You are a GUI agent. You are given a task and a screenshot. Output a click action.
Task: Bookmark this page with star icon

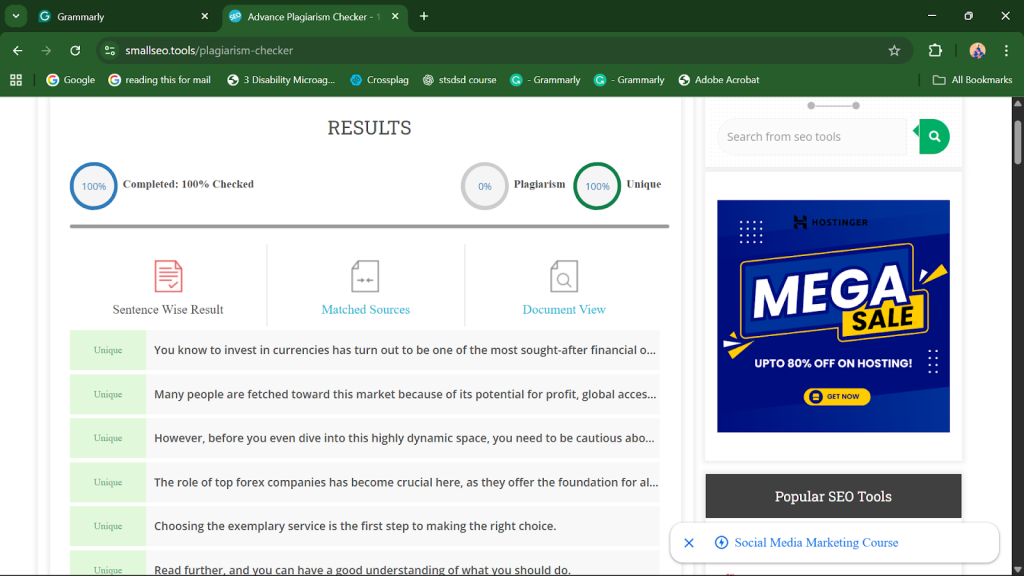pos(894,51)
